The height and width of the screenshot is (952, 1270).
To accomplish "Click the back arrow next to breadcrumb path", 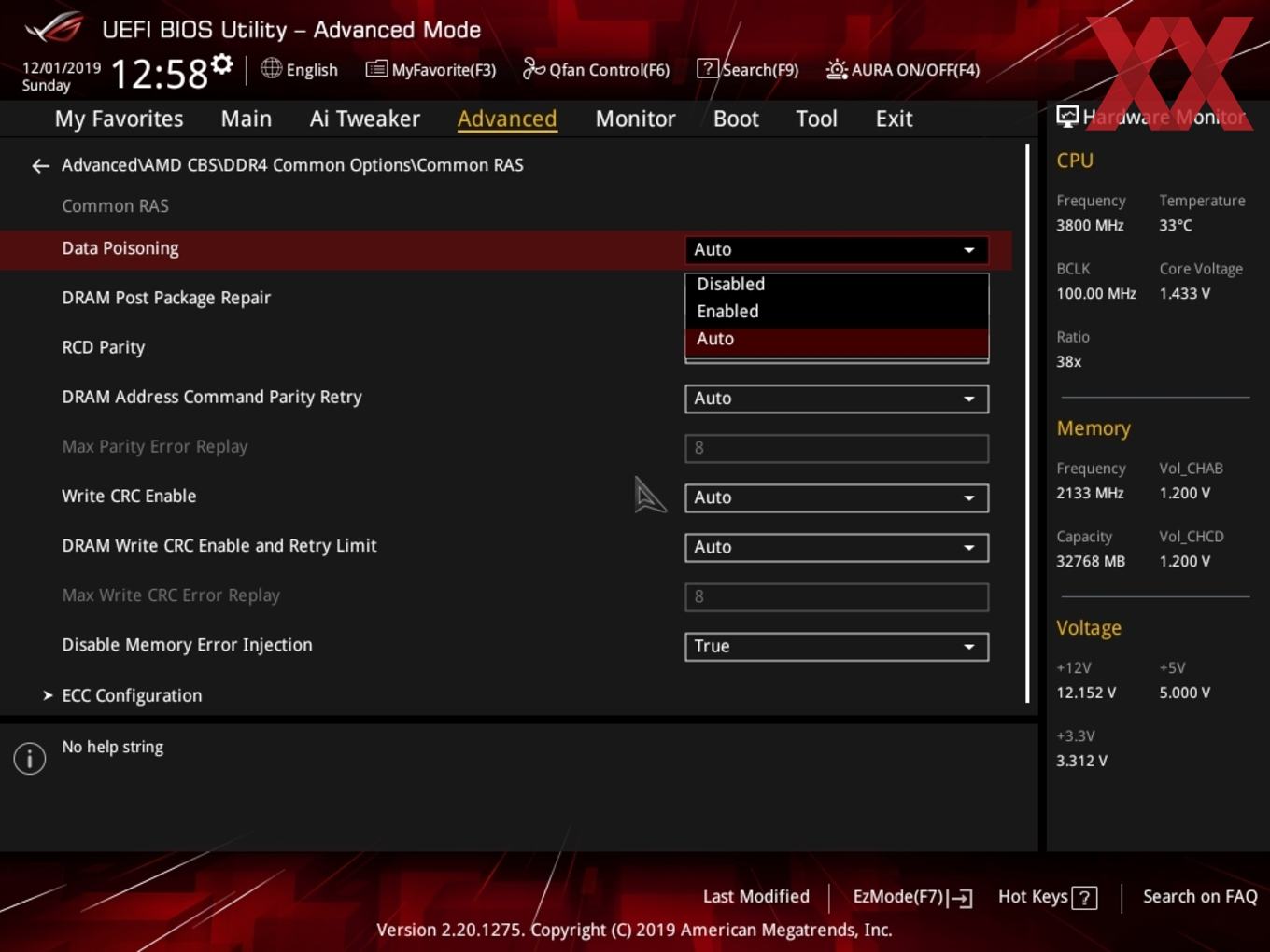I will pos(40,166).
